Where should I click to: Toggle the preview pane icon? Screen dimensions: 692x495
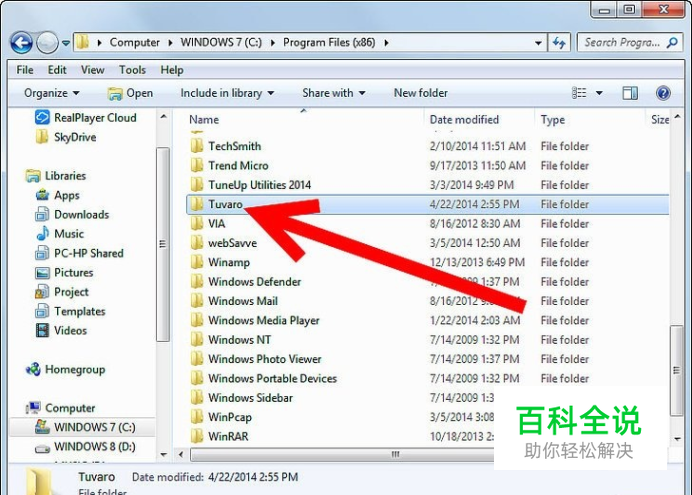click(630, 93)
